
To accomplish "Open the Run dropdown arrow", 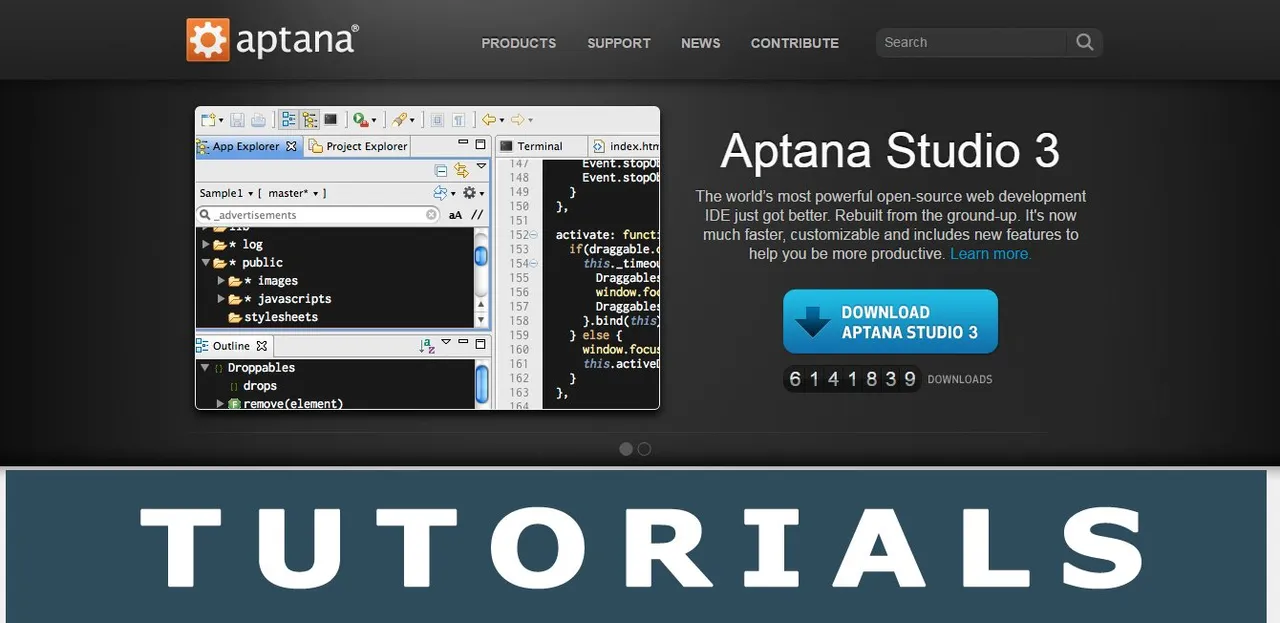I will 374,121.
